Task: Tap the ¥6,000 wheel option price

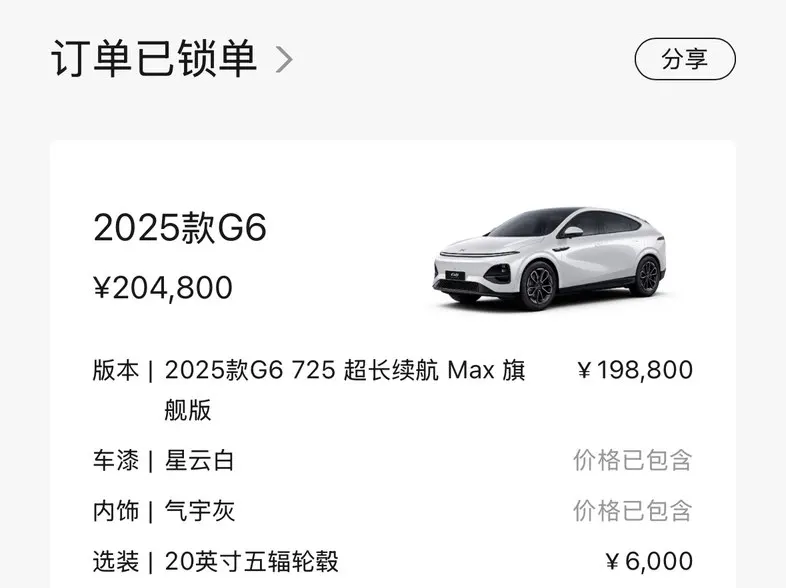Action: (x=649, y=561)
